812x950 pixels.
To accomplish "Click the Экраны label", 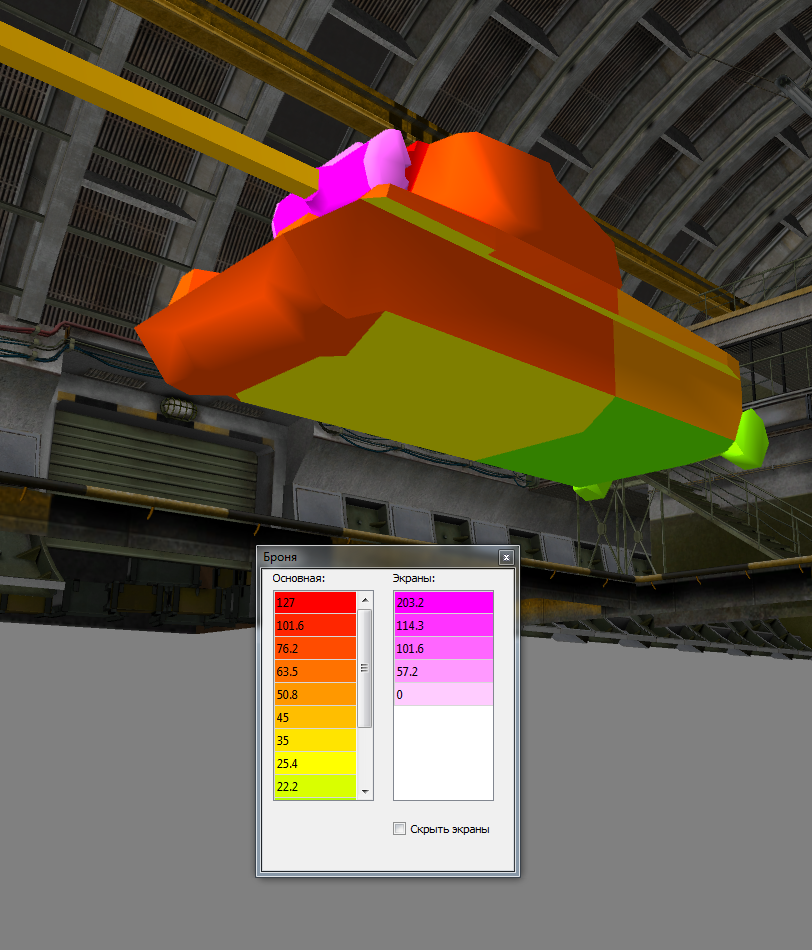I will click(414, 578).
